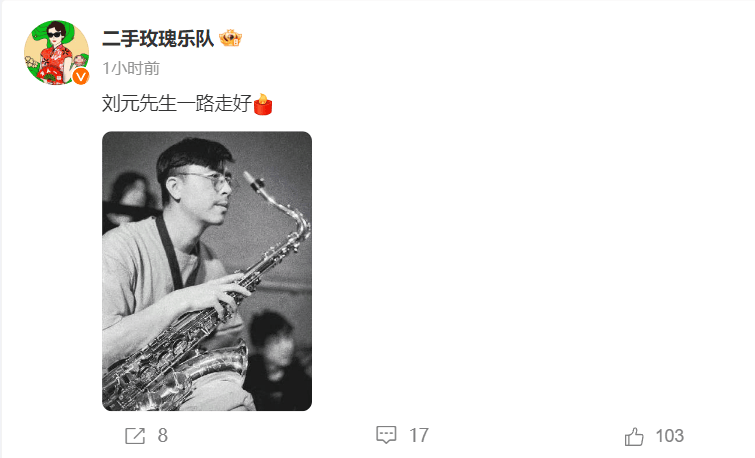Click the thumbs-up like icon
755x458 pixels.
[634, 437]
